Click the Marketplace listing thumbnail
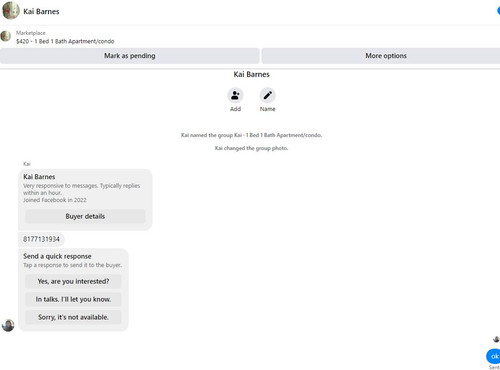Screen dimensions: 500x370 pyautogui.click(x=6, y=36)
